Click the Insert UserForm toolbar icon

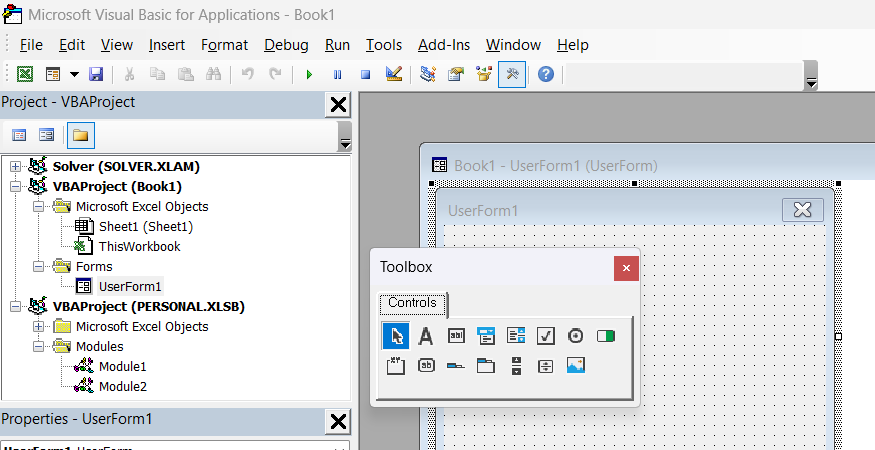point(53,74)
